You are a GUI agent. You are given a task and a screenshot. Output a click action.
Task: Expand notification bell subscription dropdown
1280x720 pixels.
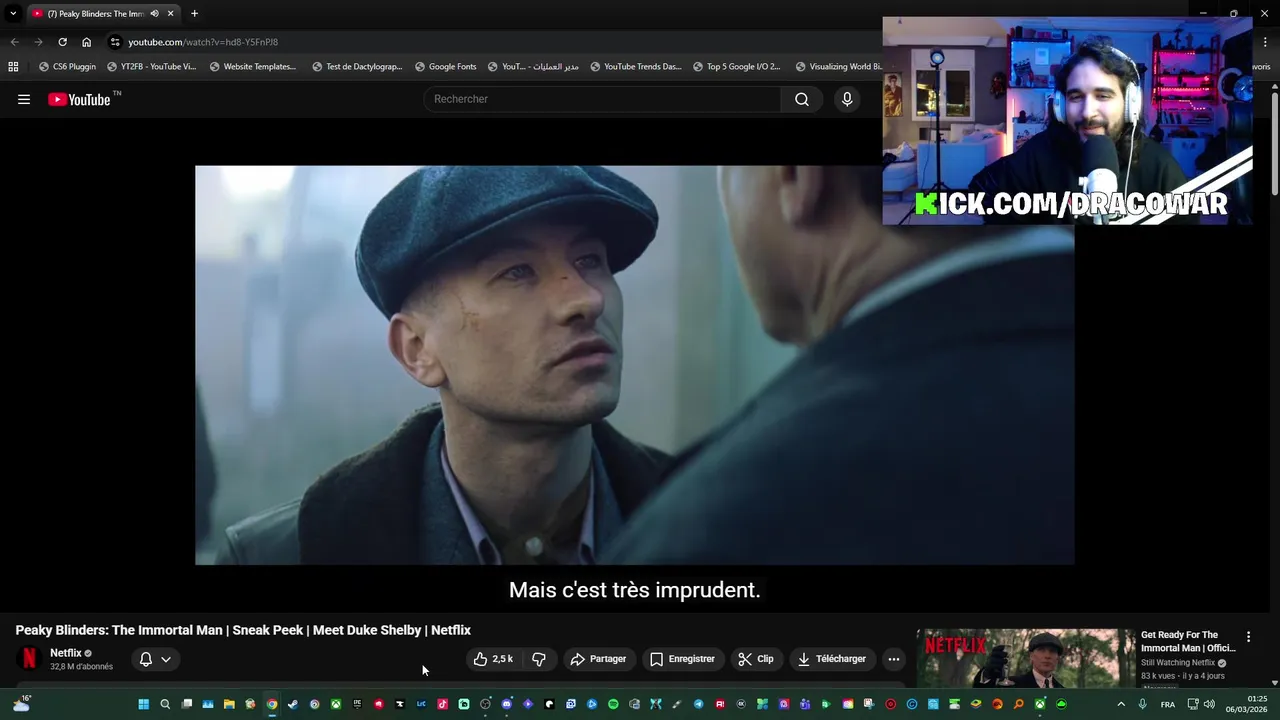click(x=155, y=659)
